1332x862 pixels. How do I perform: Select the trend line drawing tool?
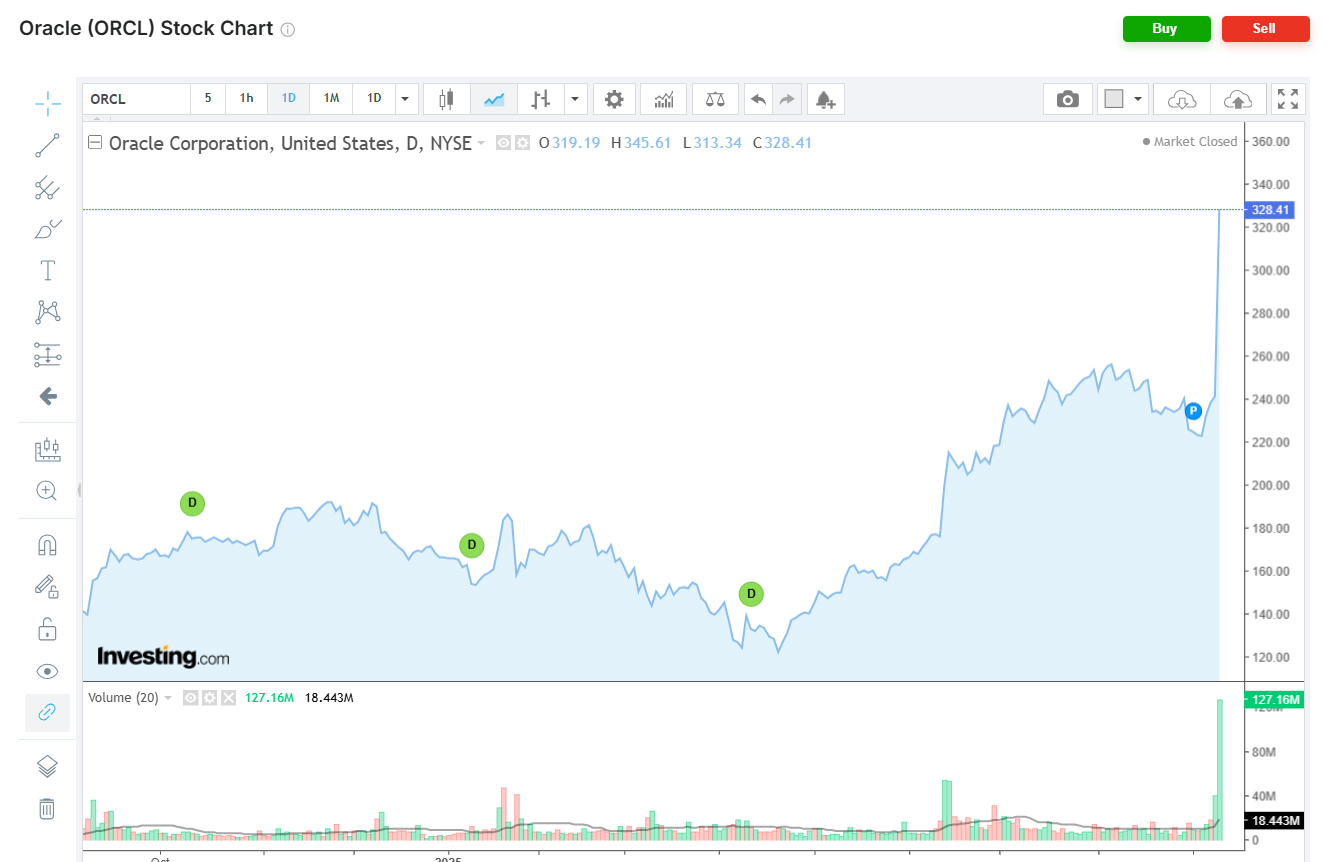click(x=47, y=146)
